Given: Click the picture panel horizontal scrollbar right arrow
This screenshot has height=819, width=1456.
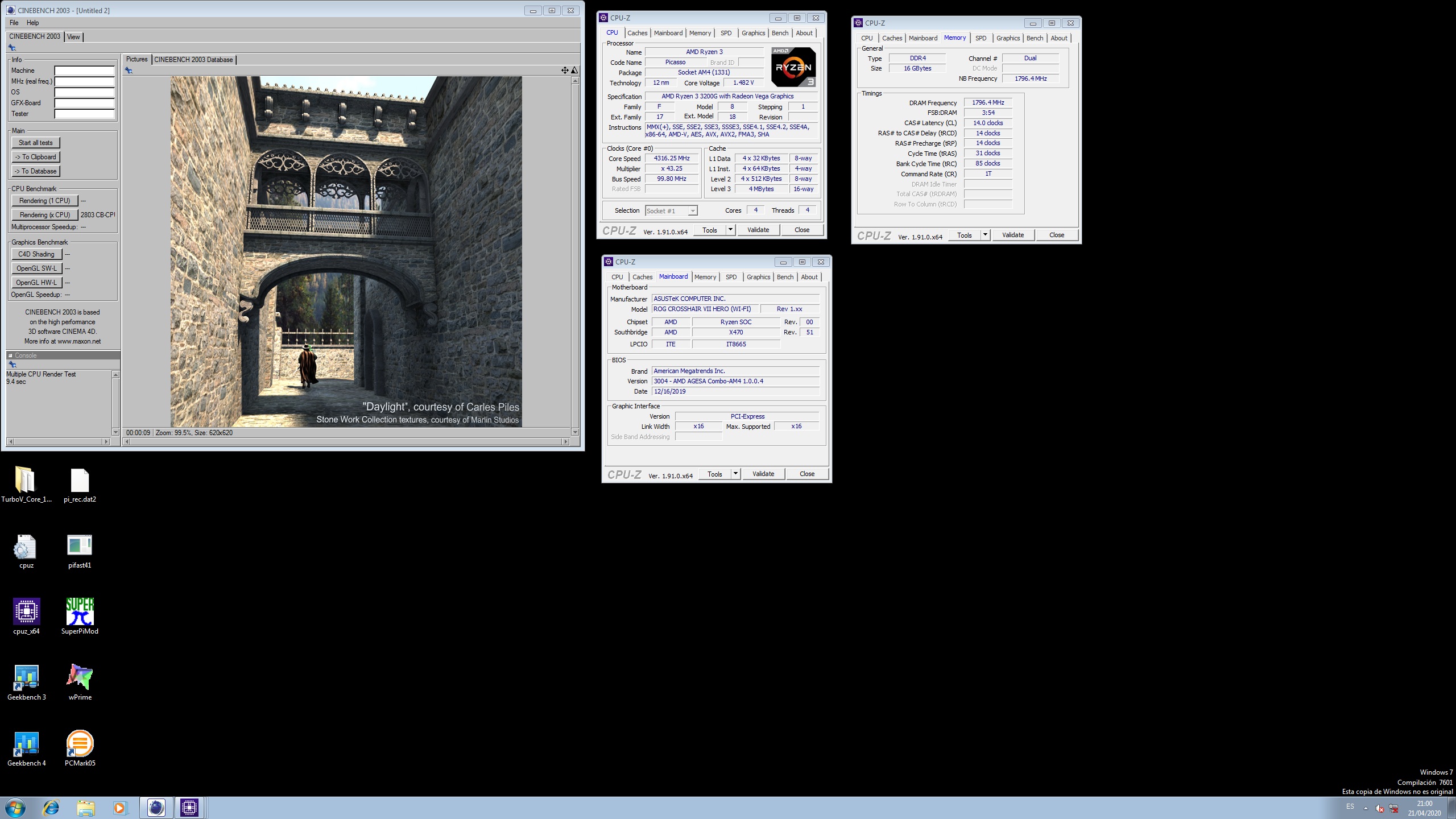Looking at the screenshot, I should pos(565,441).
